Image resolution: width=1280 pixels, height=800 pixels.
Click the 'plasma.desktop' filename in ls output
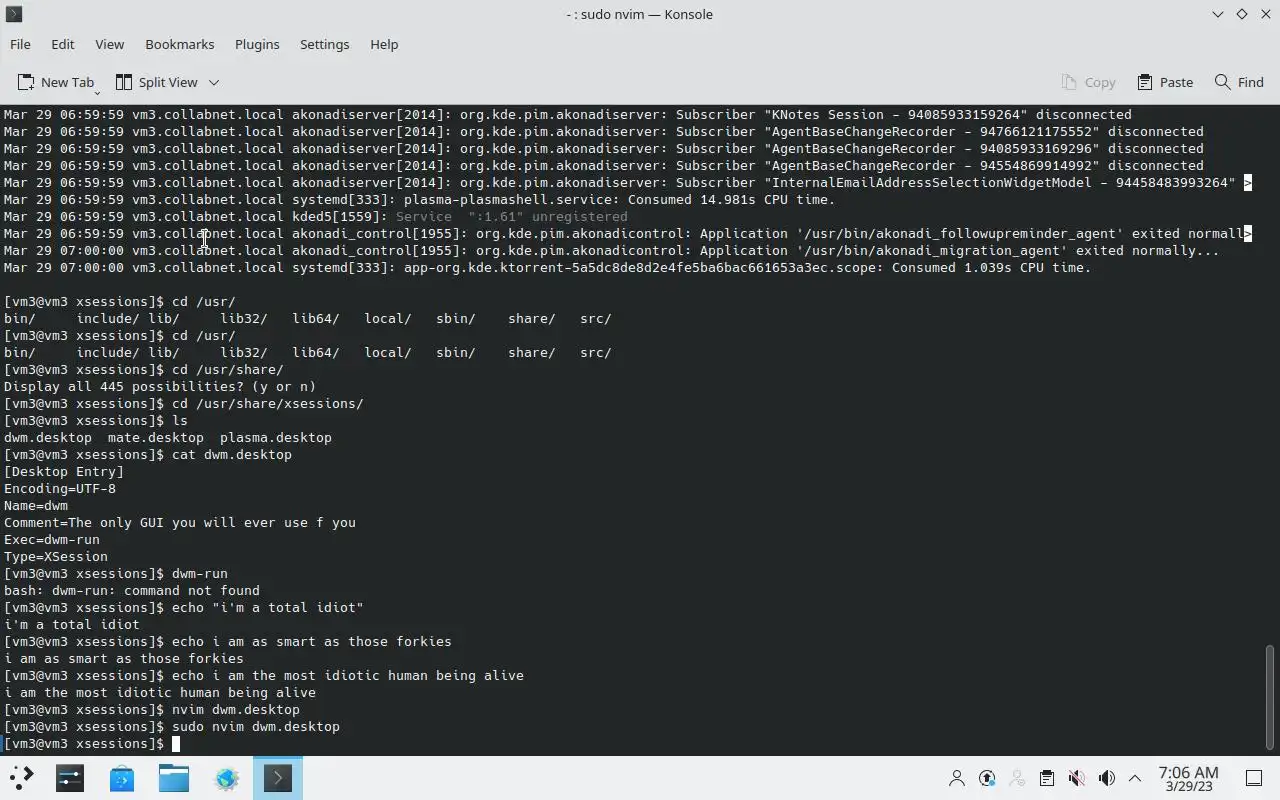[x=276, y=438]
